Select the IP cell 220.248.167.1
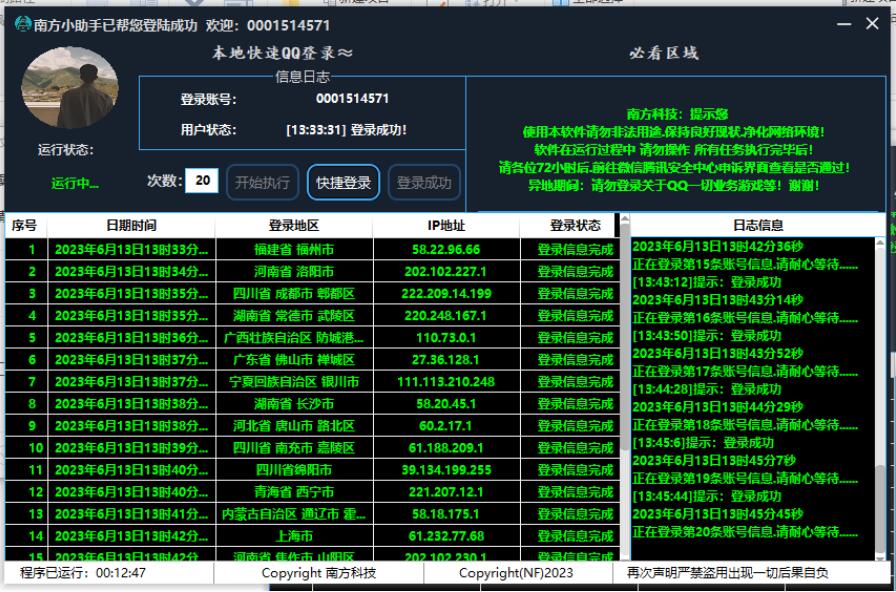Image resolution: width=896 pixels, height=592 pixels. [x=446, y=315]
